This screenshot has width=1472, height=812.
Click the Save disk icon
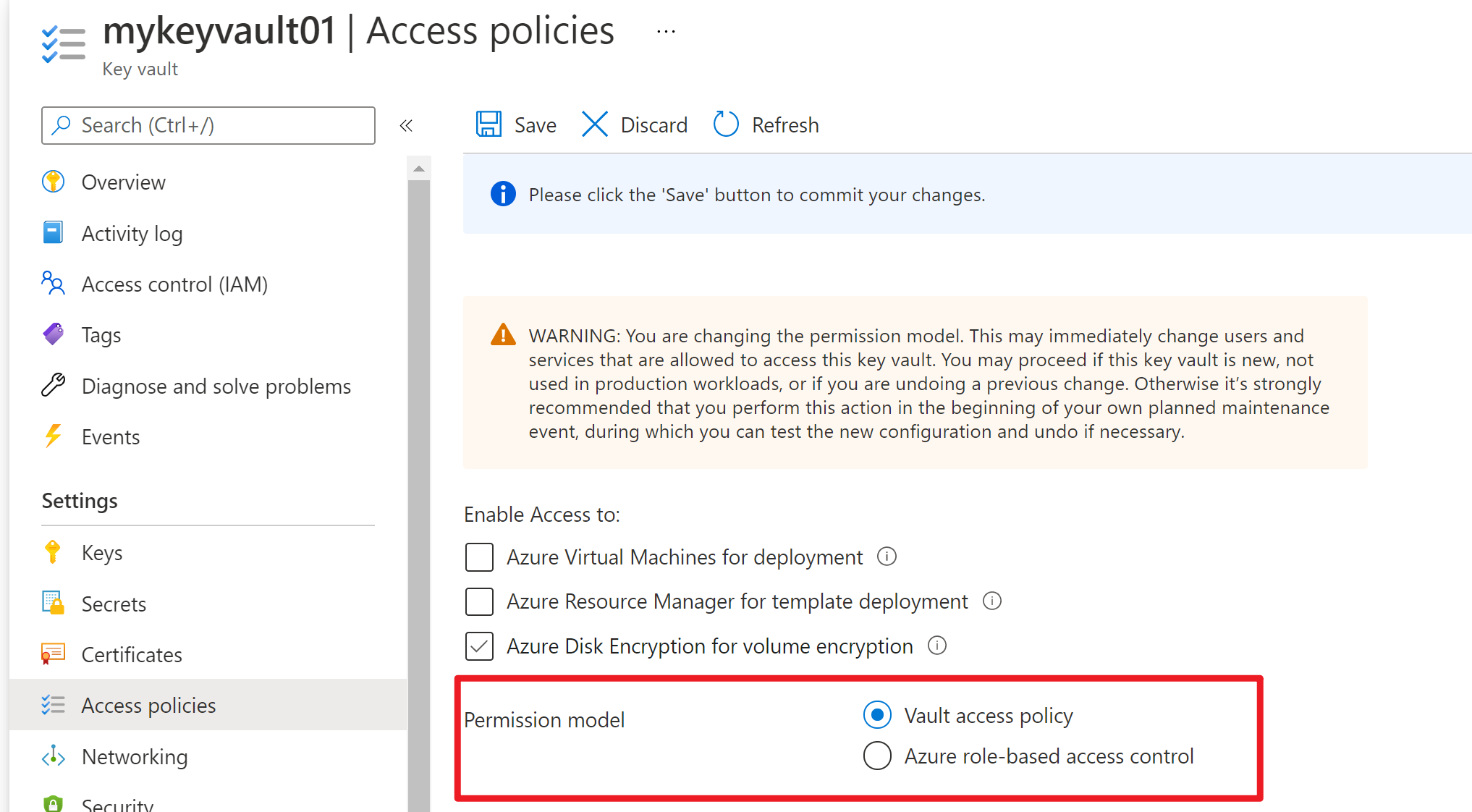488,124
